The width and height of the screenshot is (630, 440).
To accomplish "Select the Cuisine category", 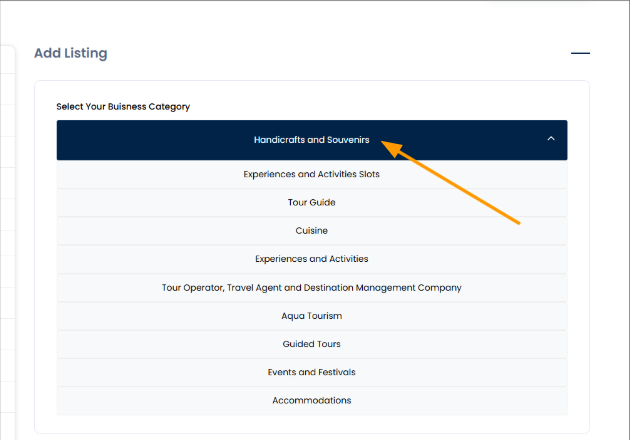I will point(311,230).
